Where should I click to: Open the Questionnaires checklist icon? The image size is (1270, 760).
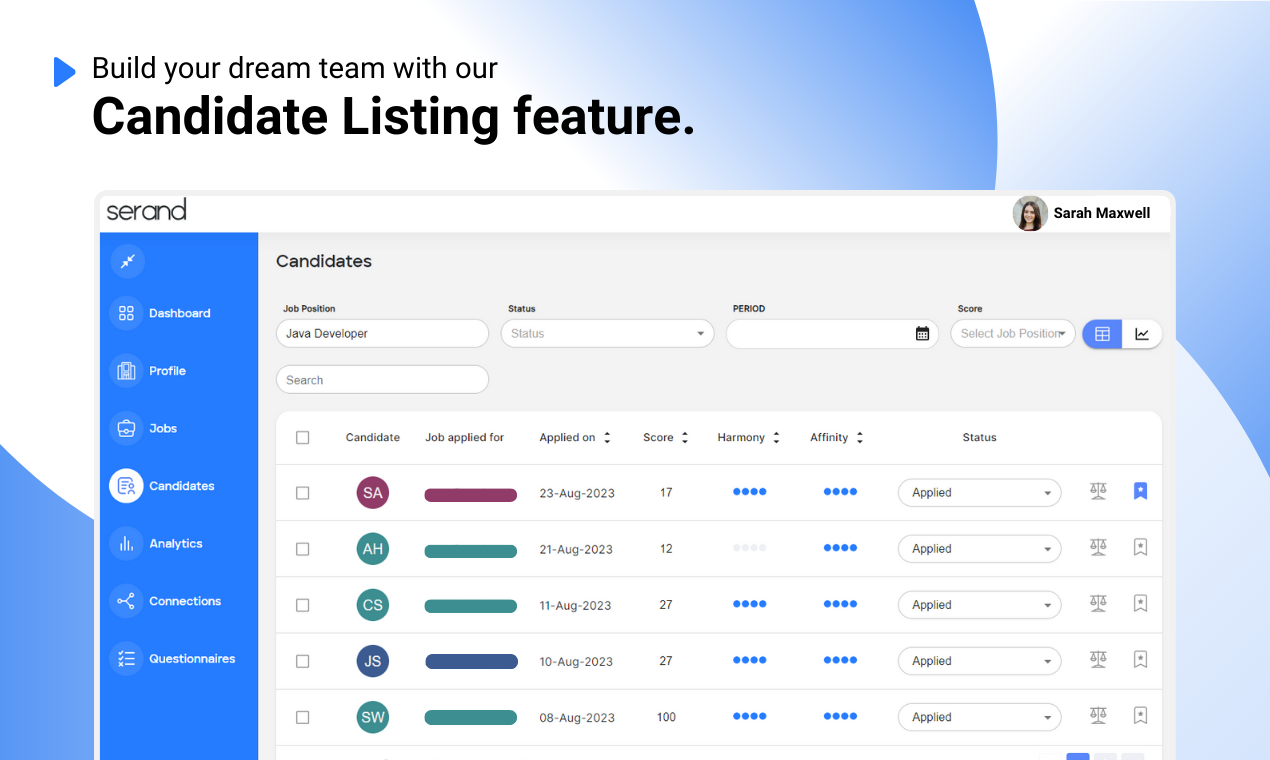(126, 659)
